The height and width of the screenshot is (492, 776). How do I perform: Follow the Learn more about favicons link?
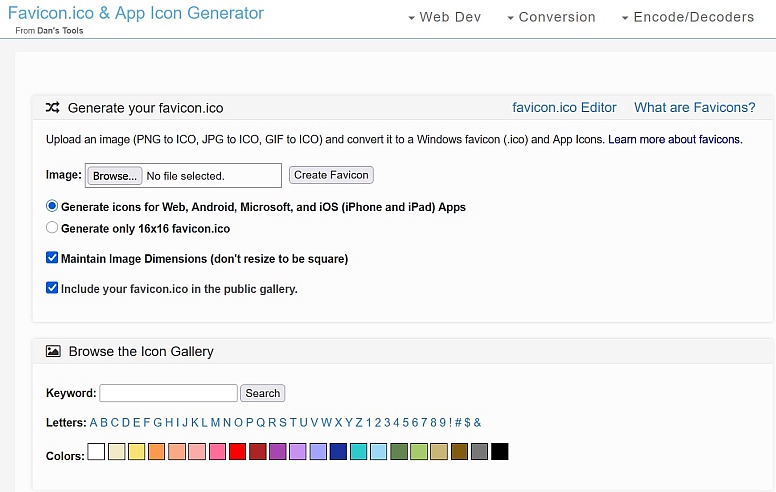click(675, 140)
